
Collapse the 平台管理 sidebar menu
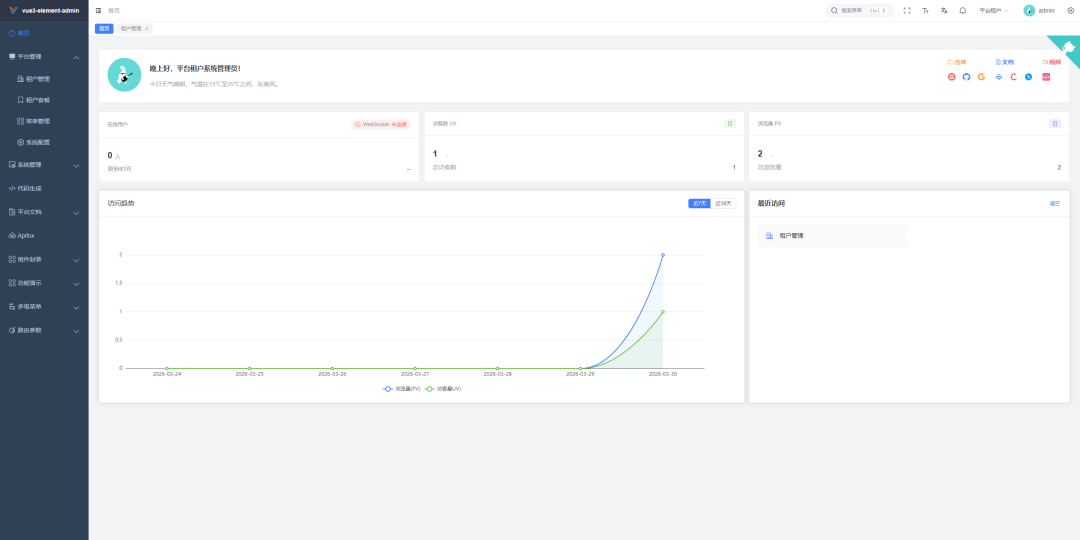(x=44, y=57)
